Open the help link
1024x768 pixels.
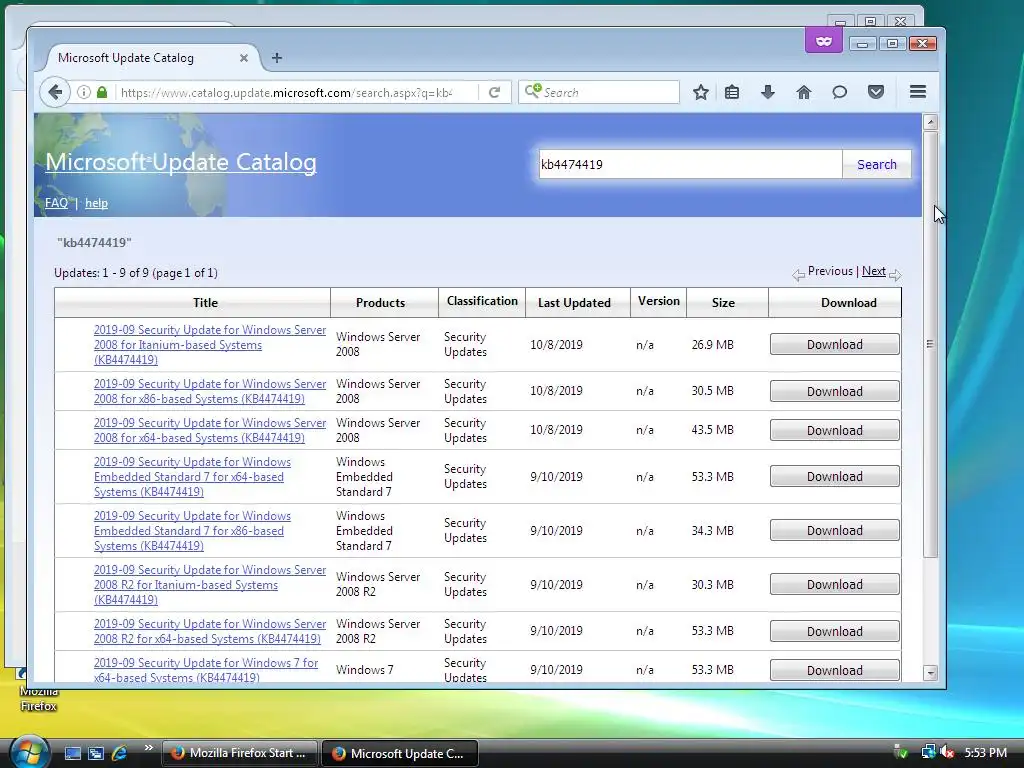[x=96, y=203]
